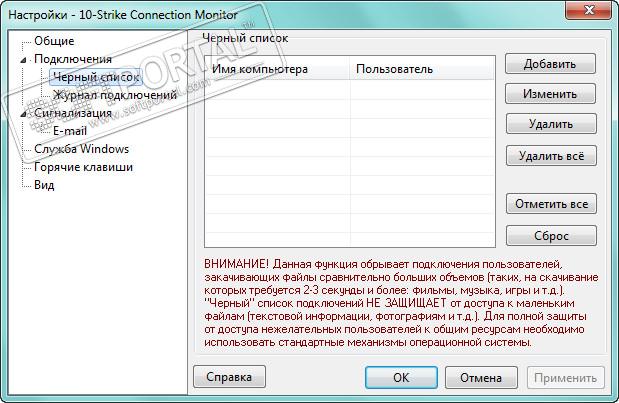Viewport: 619px width, 403px height.
Task: Sort by Имя компьютера column header
Action: click(x=277, y=69)
